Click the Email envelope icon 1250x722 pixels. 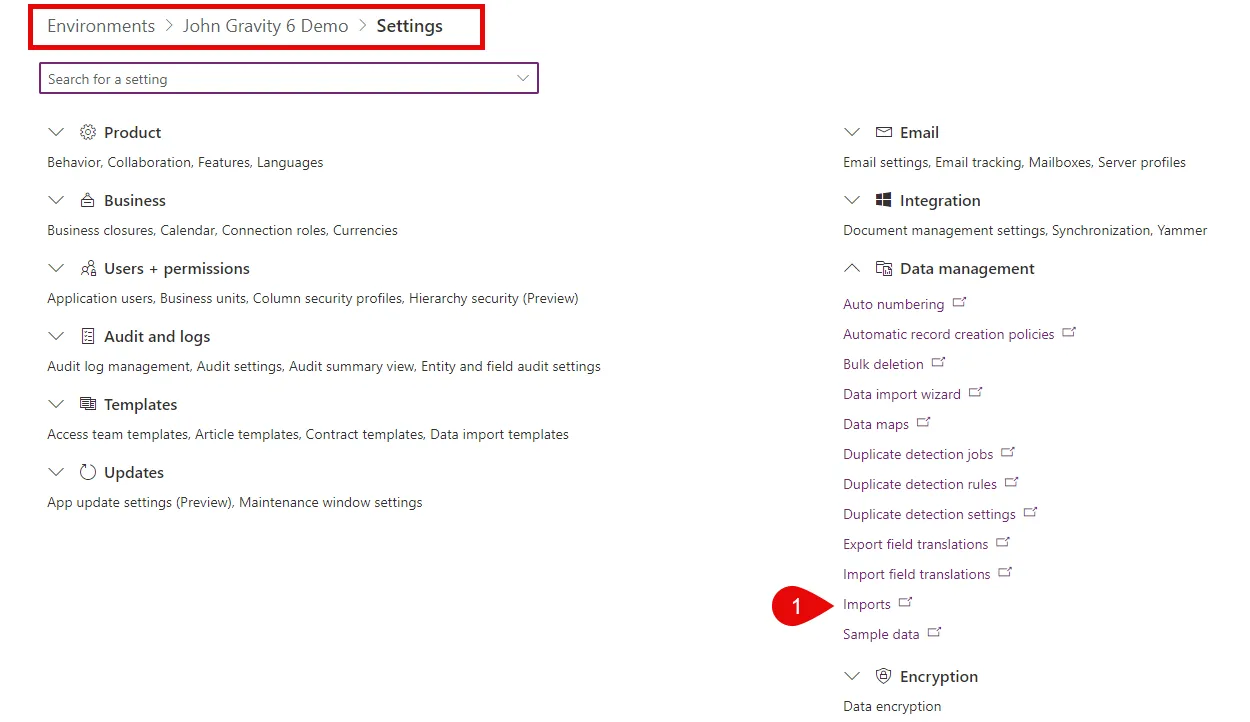pos(884,132)
